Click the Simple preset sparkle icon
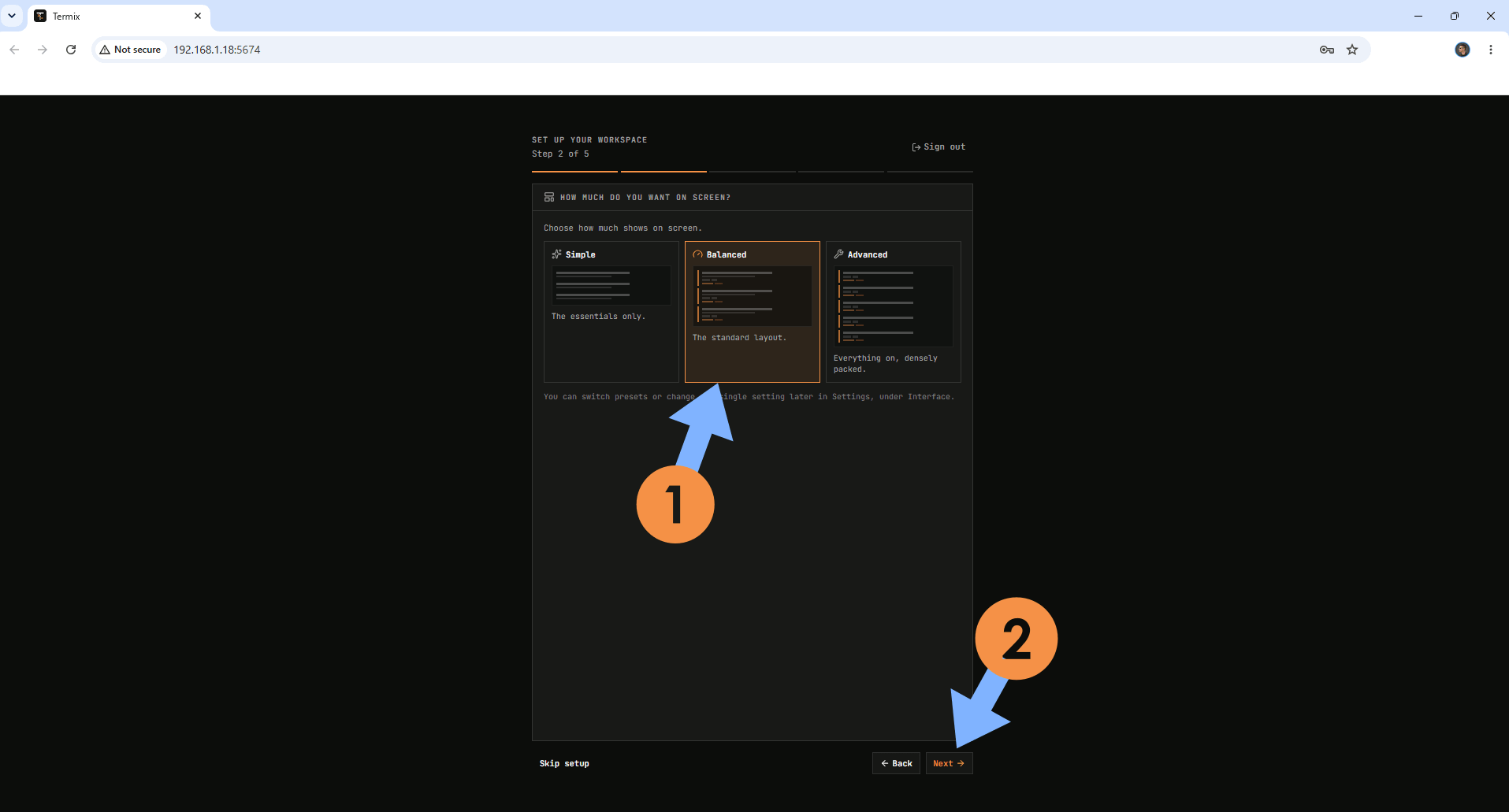The height and width of the screenshot is (812, 1509). [556, 254]
